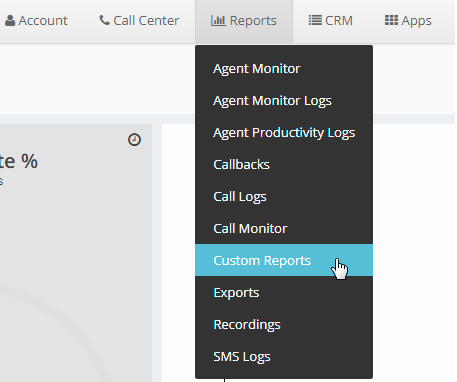Click the Apps grid icon
The width and height of the screenshot is (457, 382).
[x=391, y=20]
